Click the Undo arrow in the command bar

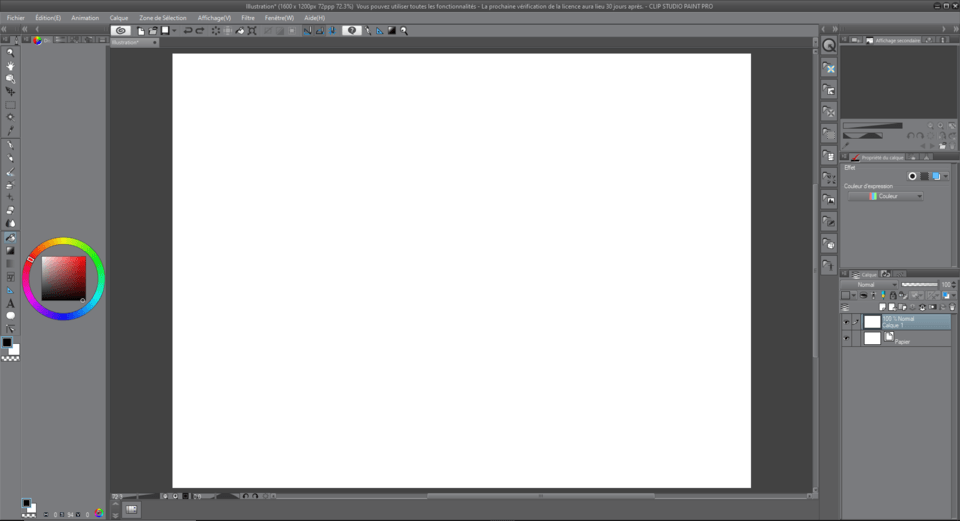(x=187, y=31)
